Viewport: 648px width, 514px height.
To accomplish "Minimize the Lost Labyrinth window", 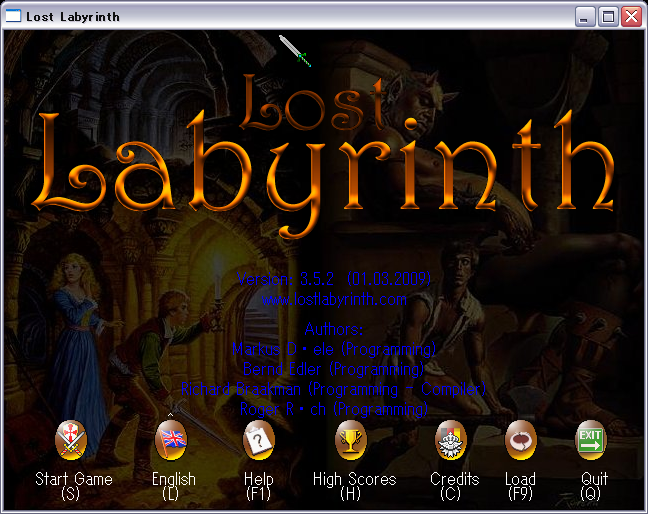I will point(585,17).
